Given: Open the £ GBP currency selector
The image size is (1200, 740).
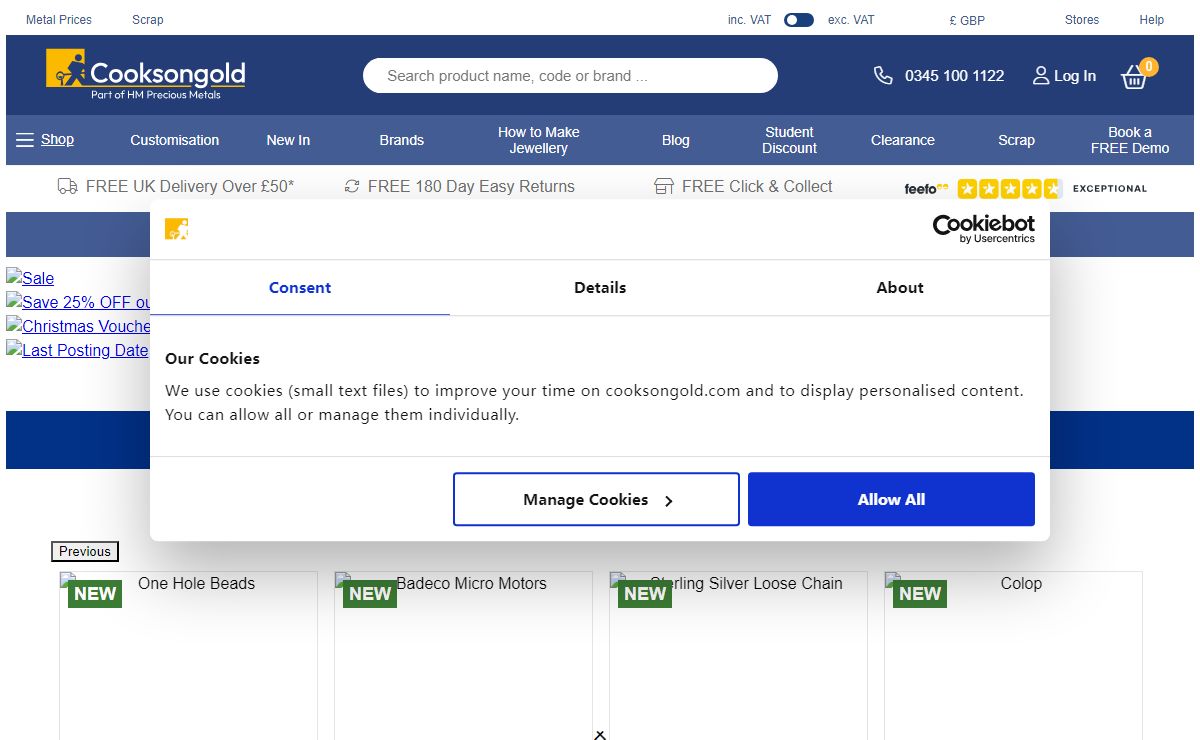Looking at the screenshot, I should click(x=967, y=20).
